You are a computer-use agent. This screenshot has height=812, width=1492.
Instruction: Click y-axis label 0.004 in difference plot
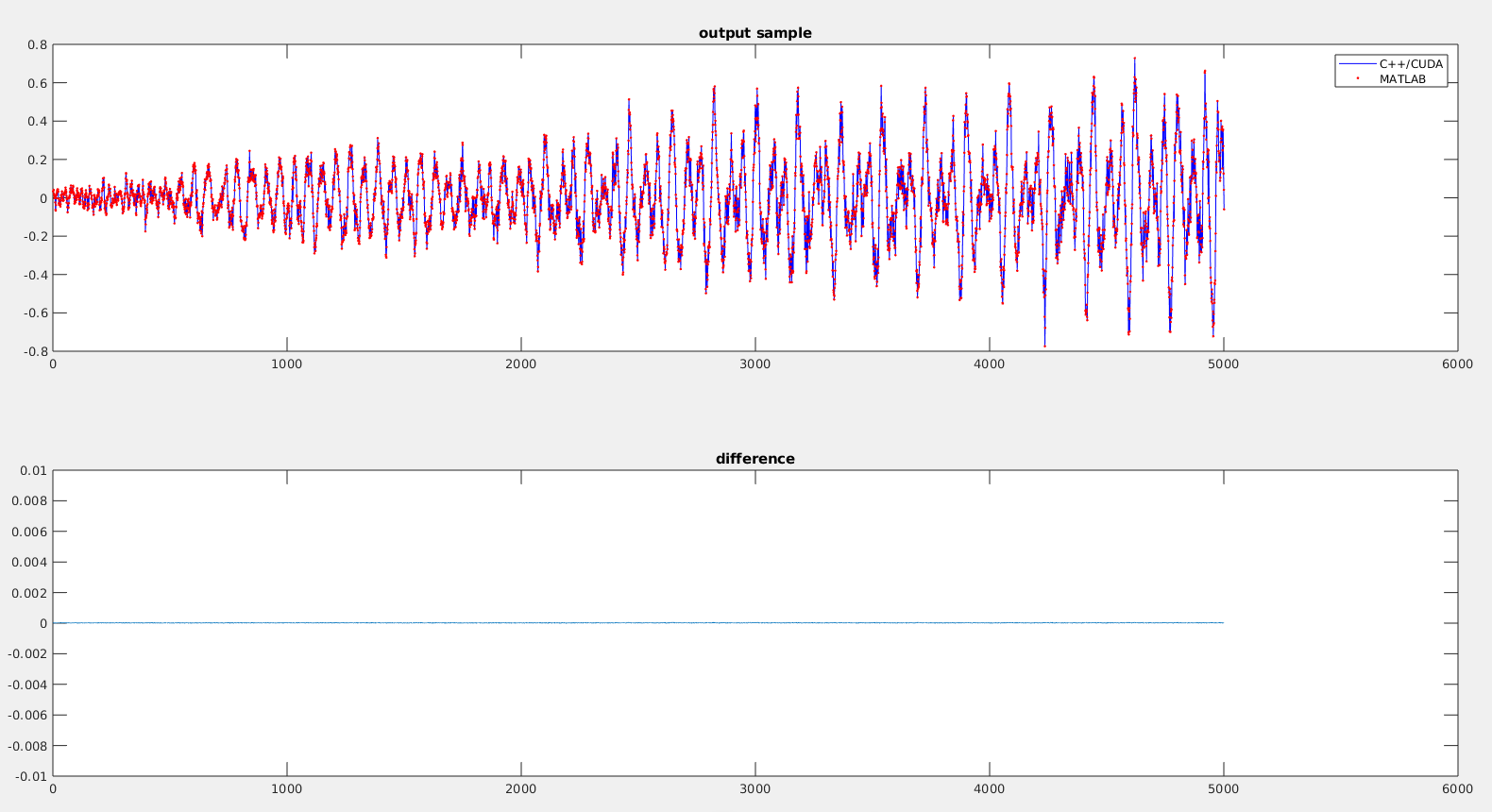pyautogui.click(x=29, y=563)
